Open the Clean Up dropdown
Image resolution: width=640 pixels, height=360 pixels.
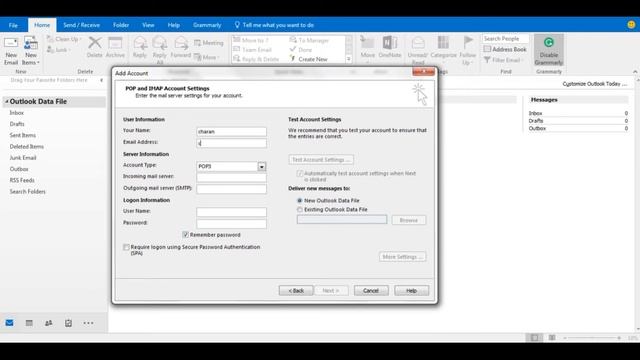pos(64,39)
